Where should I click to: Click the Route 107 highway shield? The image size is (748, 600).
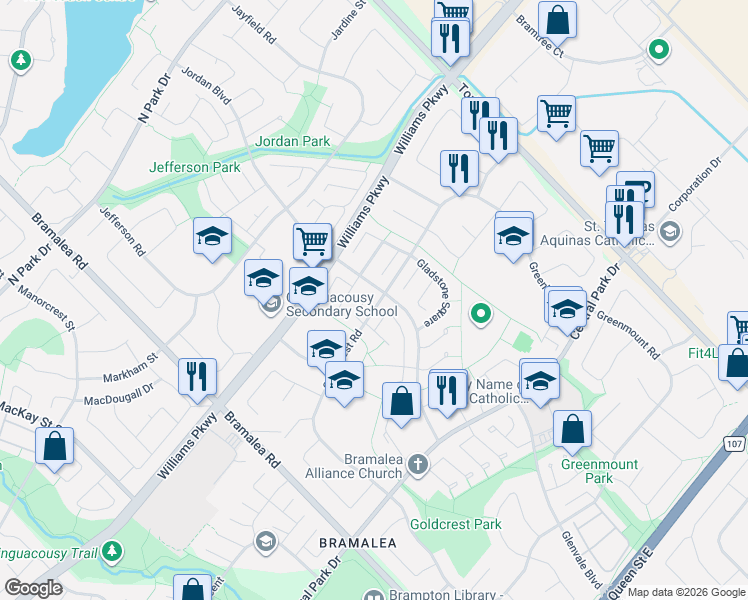click(x=734, y=444)
